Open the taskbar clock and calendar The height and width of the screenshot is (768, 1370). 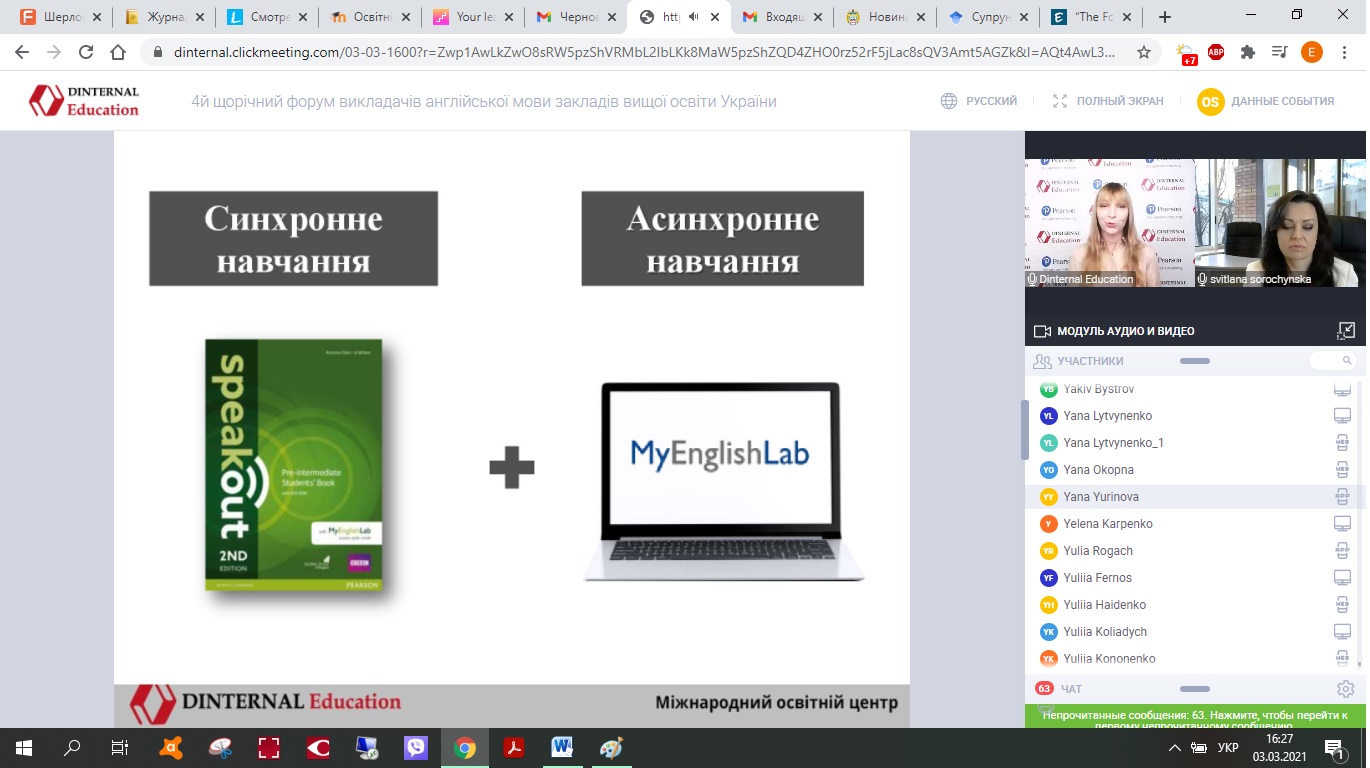tap(1280, 747)
